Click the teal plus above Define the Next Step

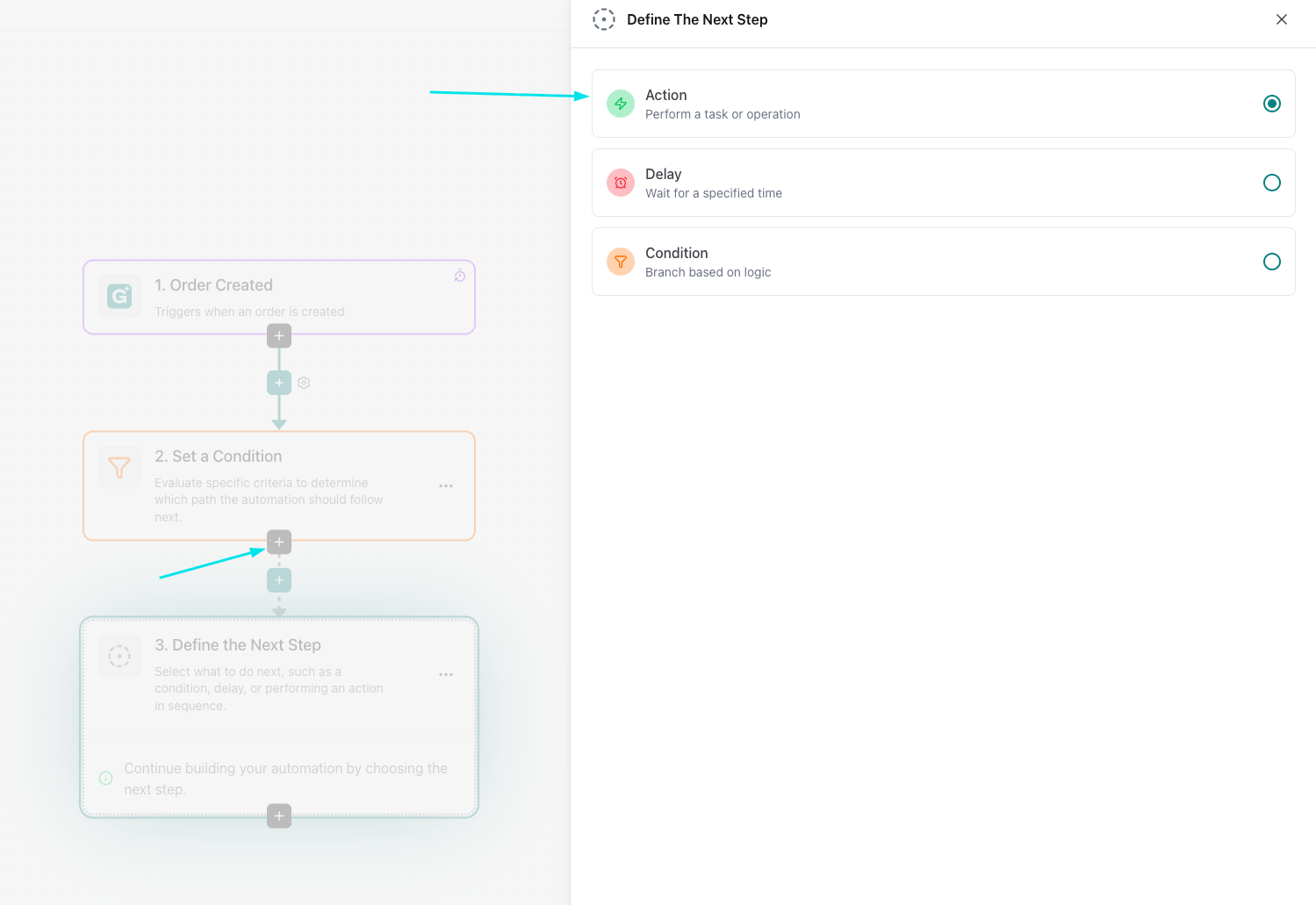pos(279,580)
